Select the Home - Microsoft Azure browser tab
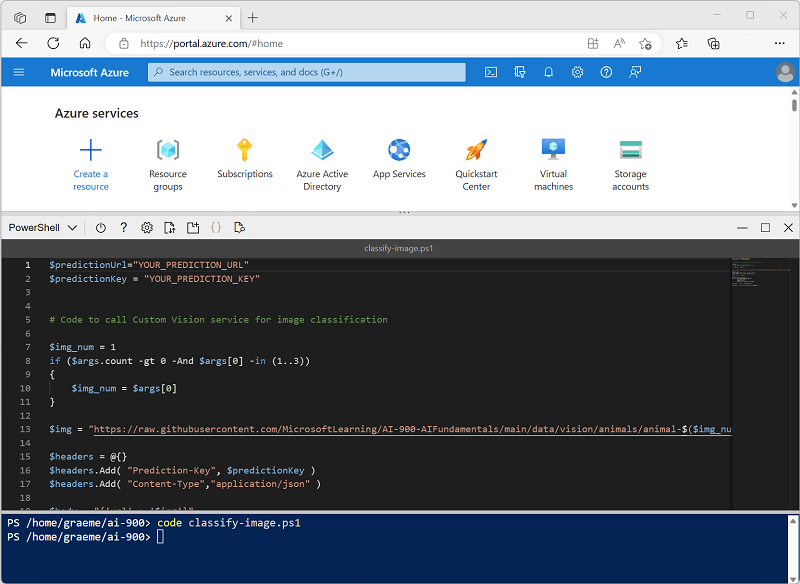This screenshot has width=800, height=584. (x=150, y=18)
